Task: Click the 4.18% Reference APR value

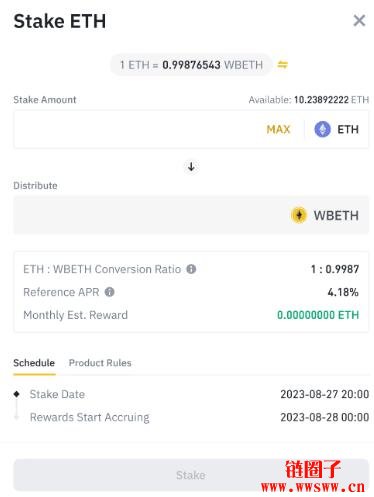Action: pos(343,292)
